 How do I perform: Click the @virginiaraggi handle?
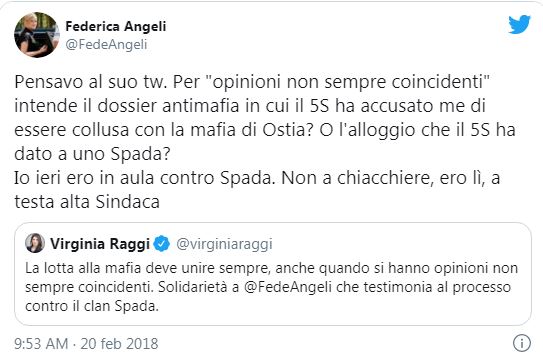224,244
